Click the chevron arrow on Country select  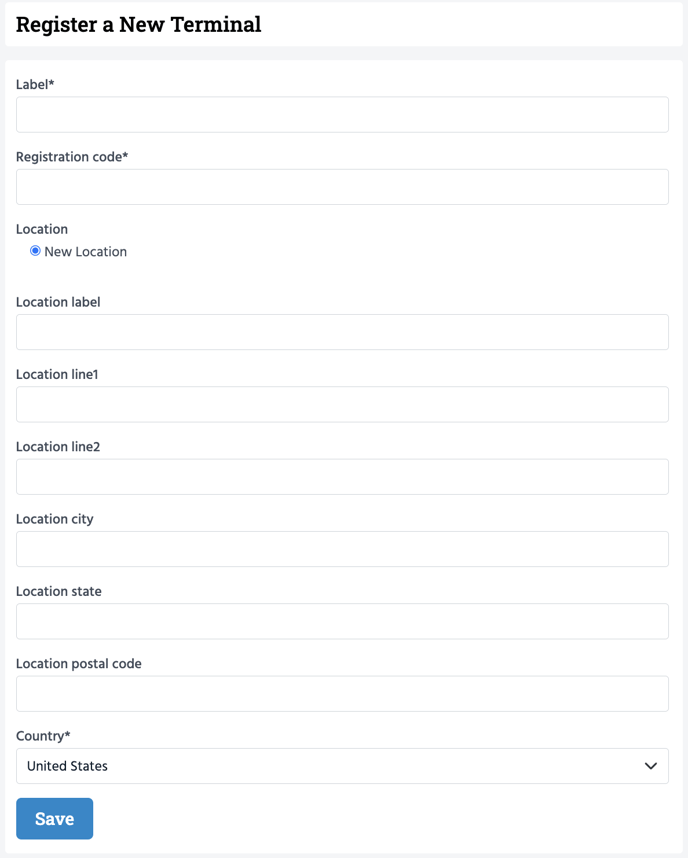(x=651, y=766)
